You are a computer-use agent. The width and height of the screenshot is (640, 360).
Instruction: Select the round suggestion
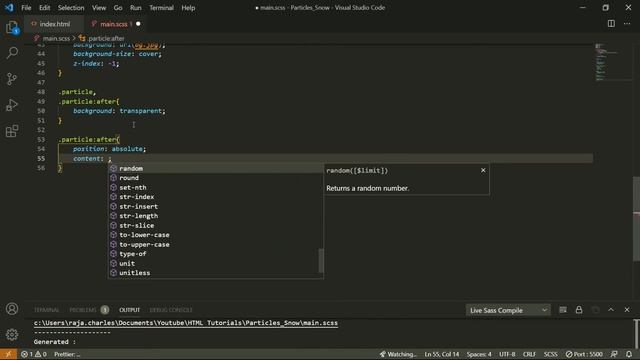pyautogui.click(x=216, y=178)
